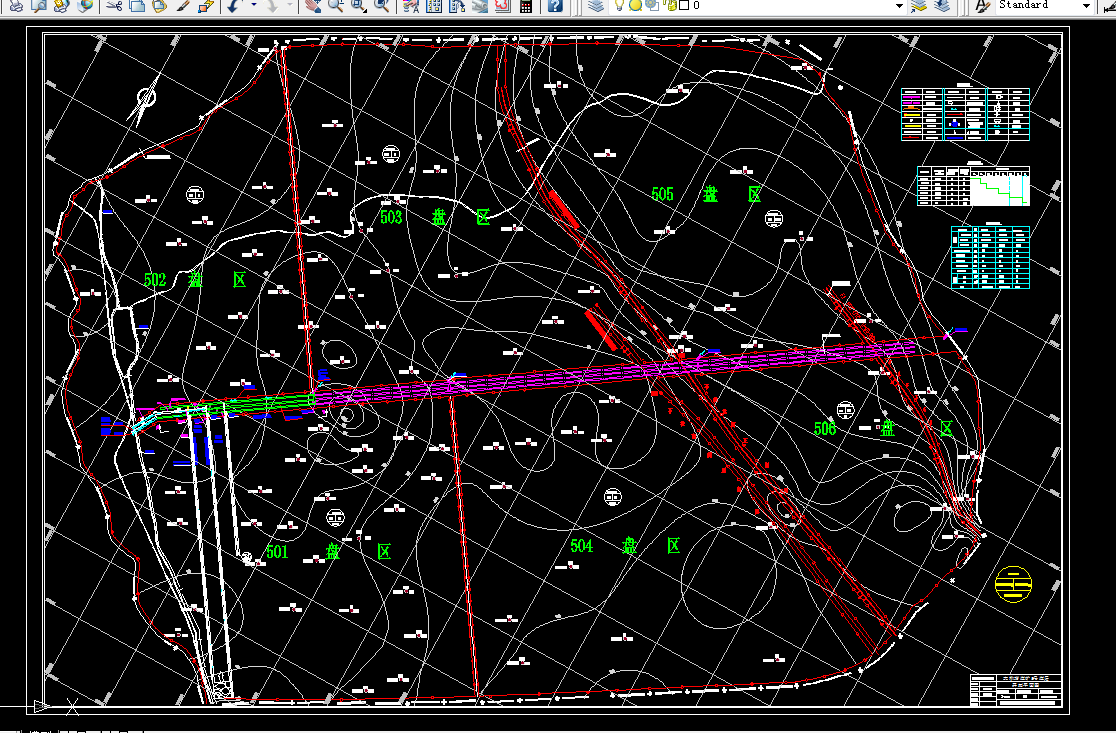This screenshot has width=1116, height=733.
Task: Select the Zoom Window tool
Action: (359, 6)
